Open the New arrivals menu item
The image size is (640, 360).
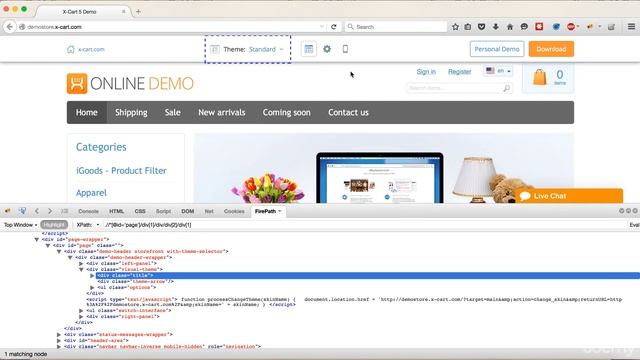click(x=222, y=112)
